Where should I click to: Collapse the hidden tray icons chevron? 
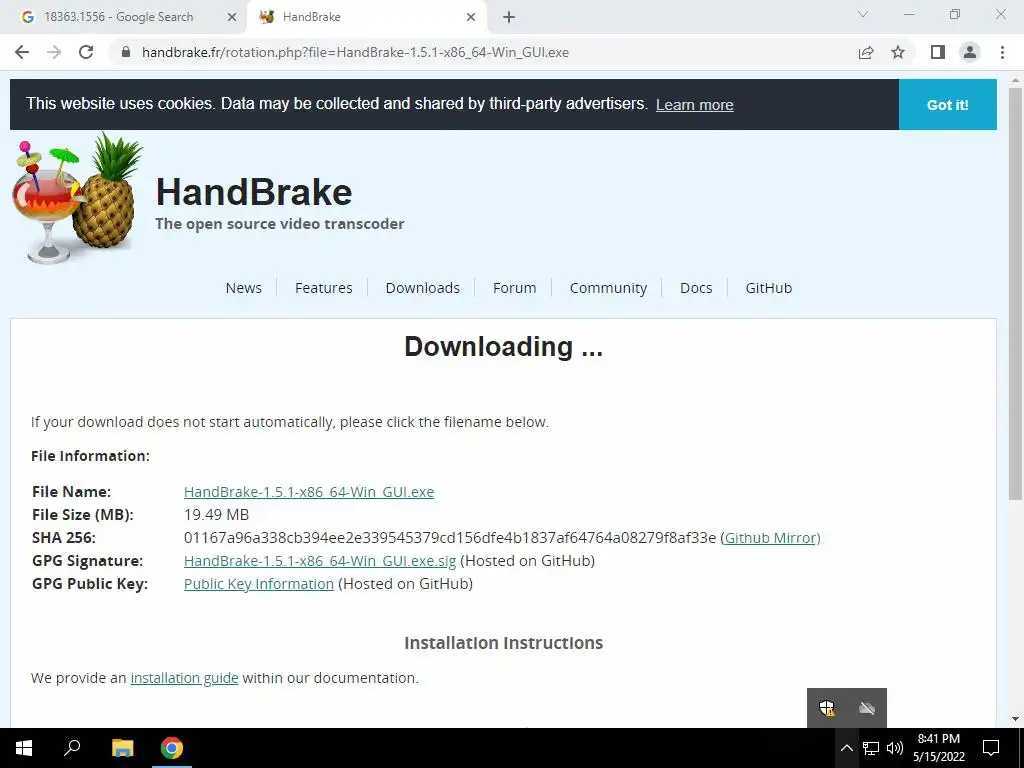(846, 748)
